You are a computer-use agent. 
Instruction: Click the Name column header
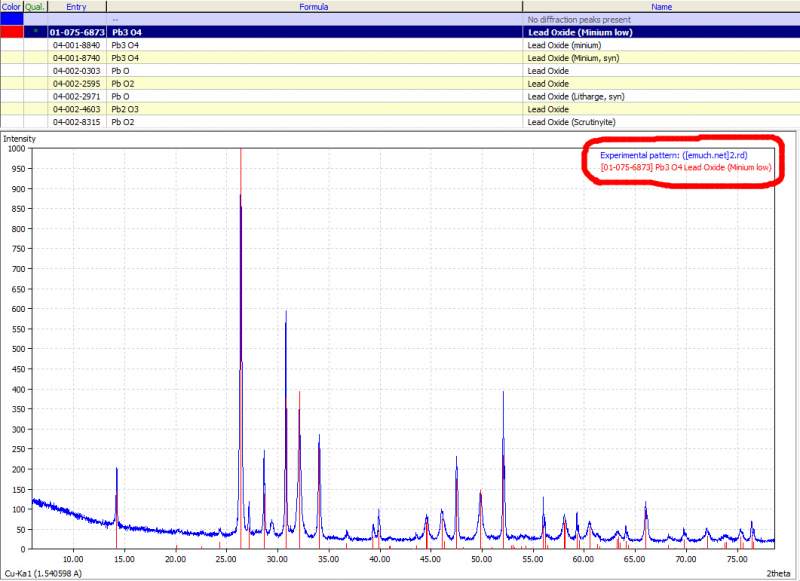pyautogui.click(x=660, y=6)
